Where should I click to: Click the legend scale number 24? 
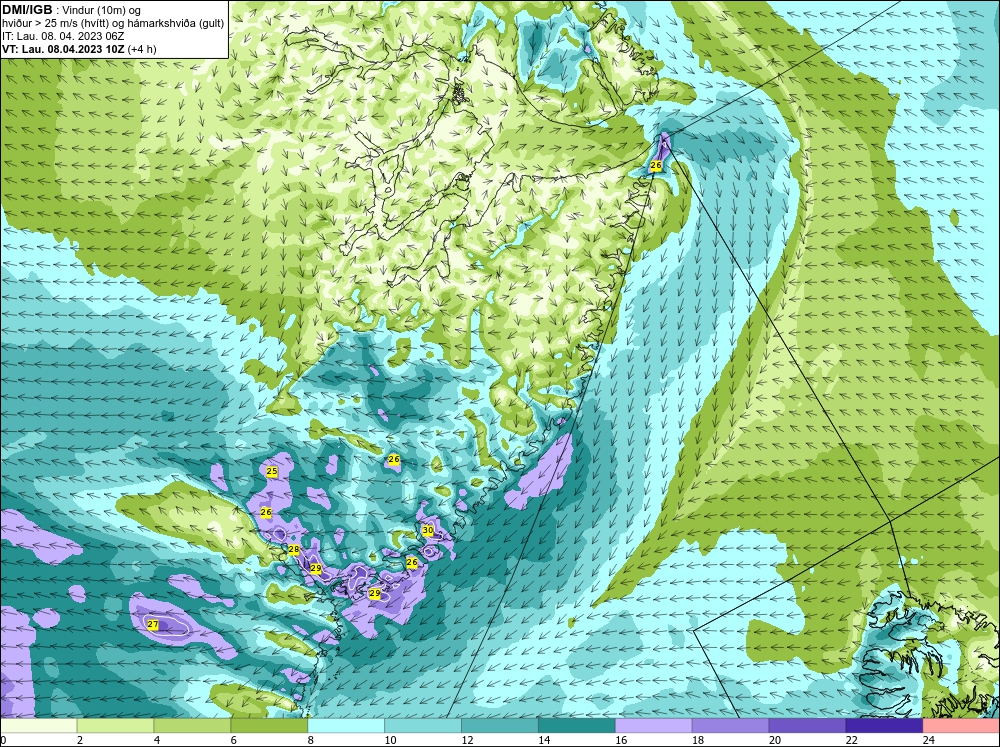click(x=929, y=740)
